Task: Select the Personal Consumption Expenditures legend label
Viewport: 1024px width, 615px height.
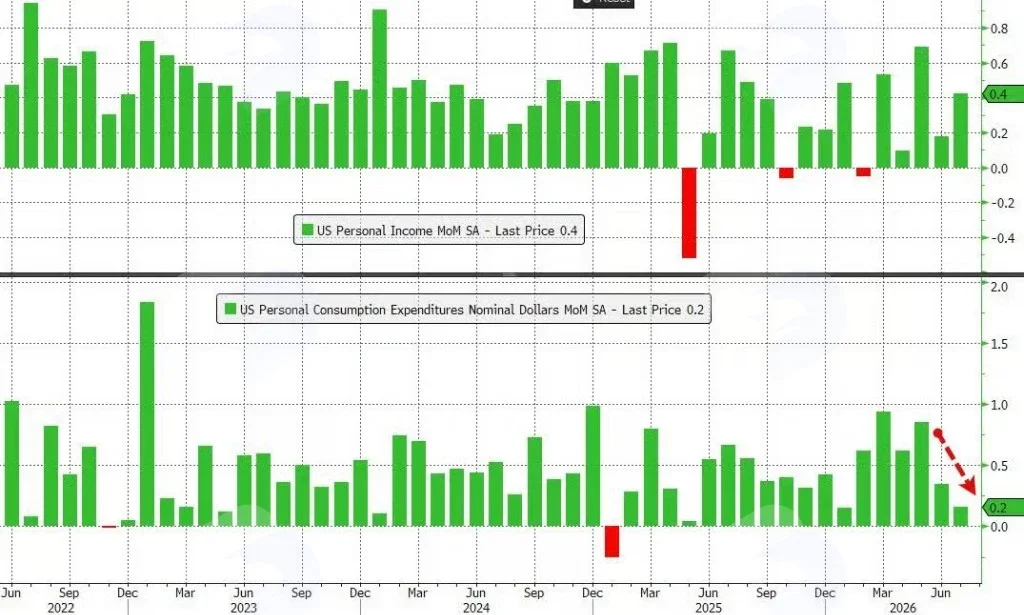Action: (x=472, y=309)
